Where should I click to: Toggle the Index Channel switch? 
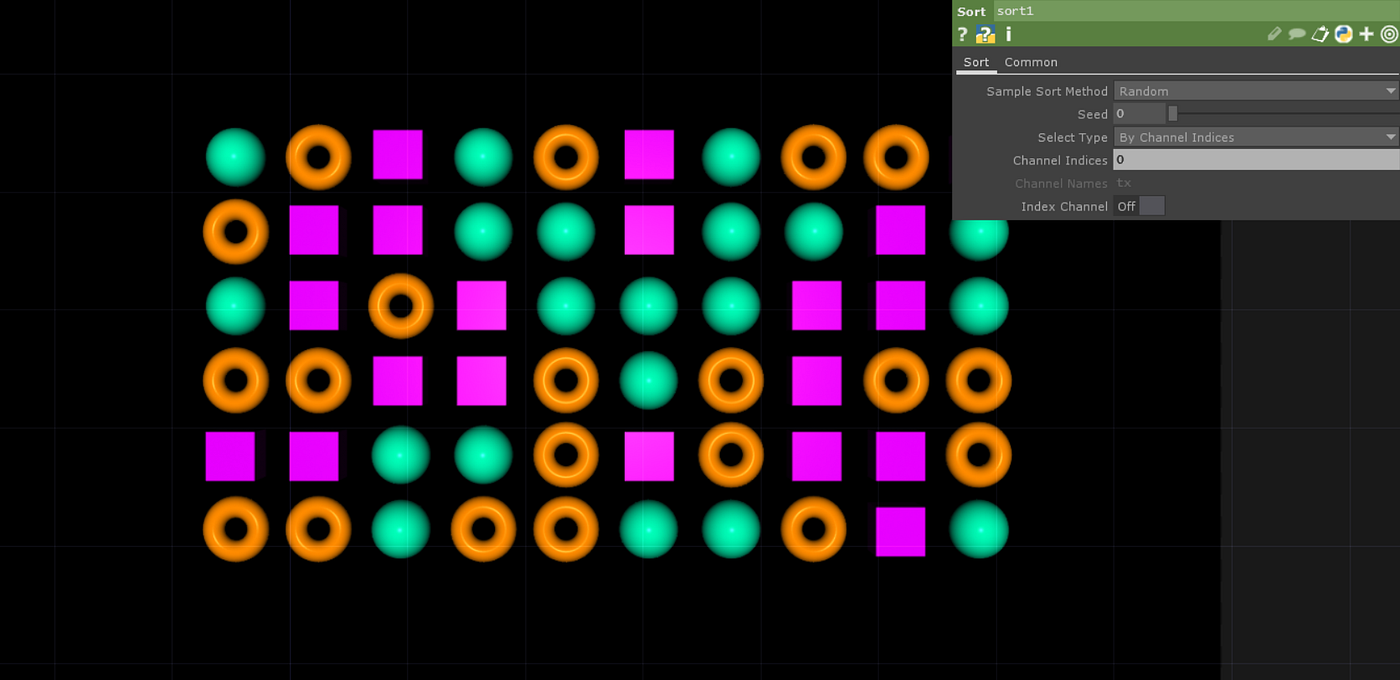click(1139, 206)
